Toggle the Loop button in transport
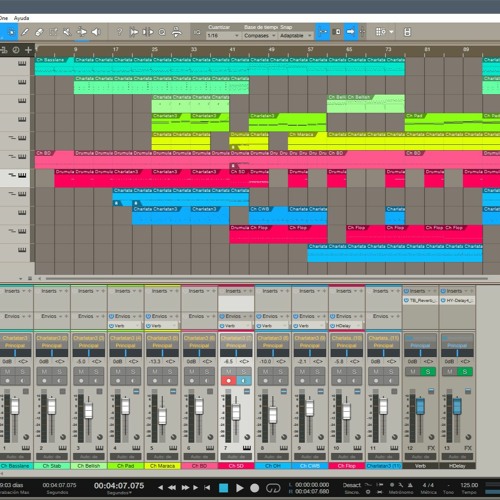This screenshot has width=500, height=500. click(x=273, y=488)
